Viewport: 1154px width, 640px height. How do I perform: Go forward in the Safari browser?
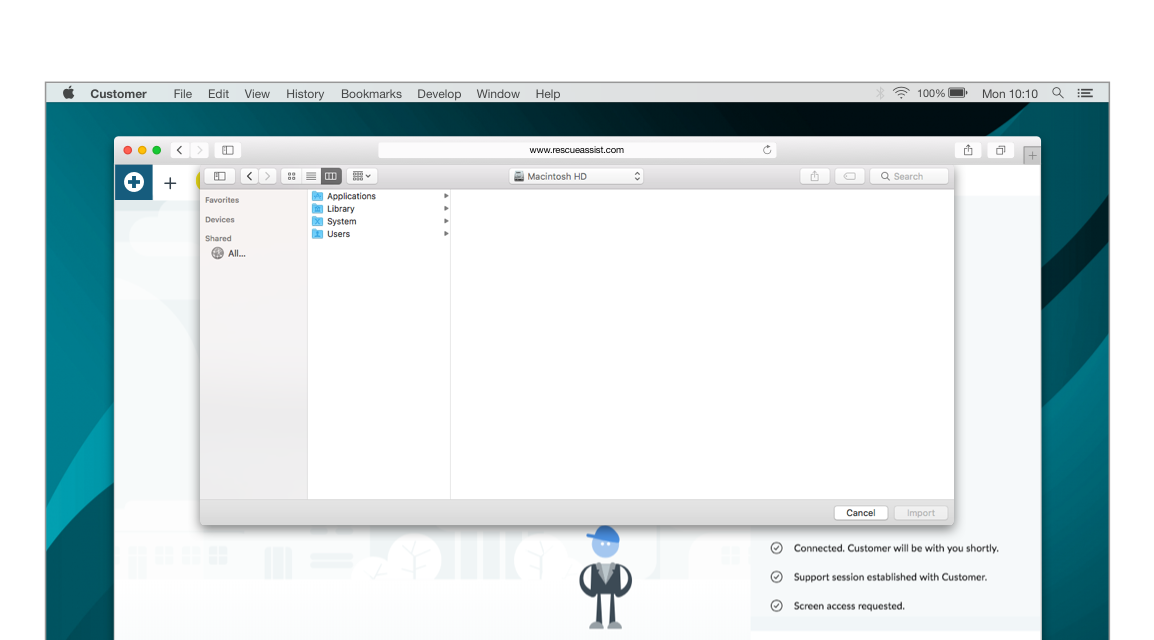pyautogui.click(x=199, y=150)
